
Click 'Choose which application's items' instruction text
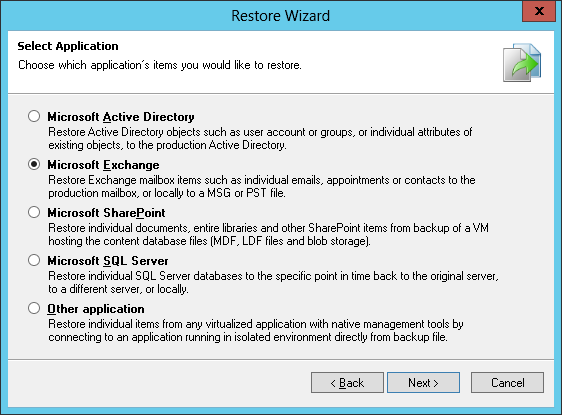[x=160, y=65]
